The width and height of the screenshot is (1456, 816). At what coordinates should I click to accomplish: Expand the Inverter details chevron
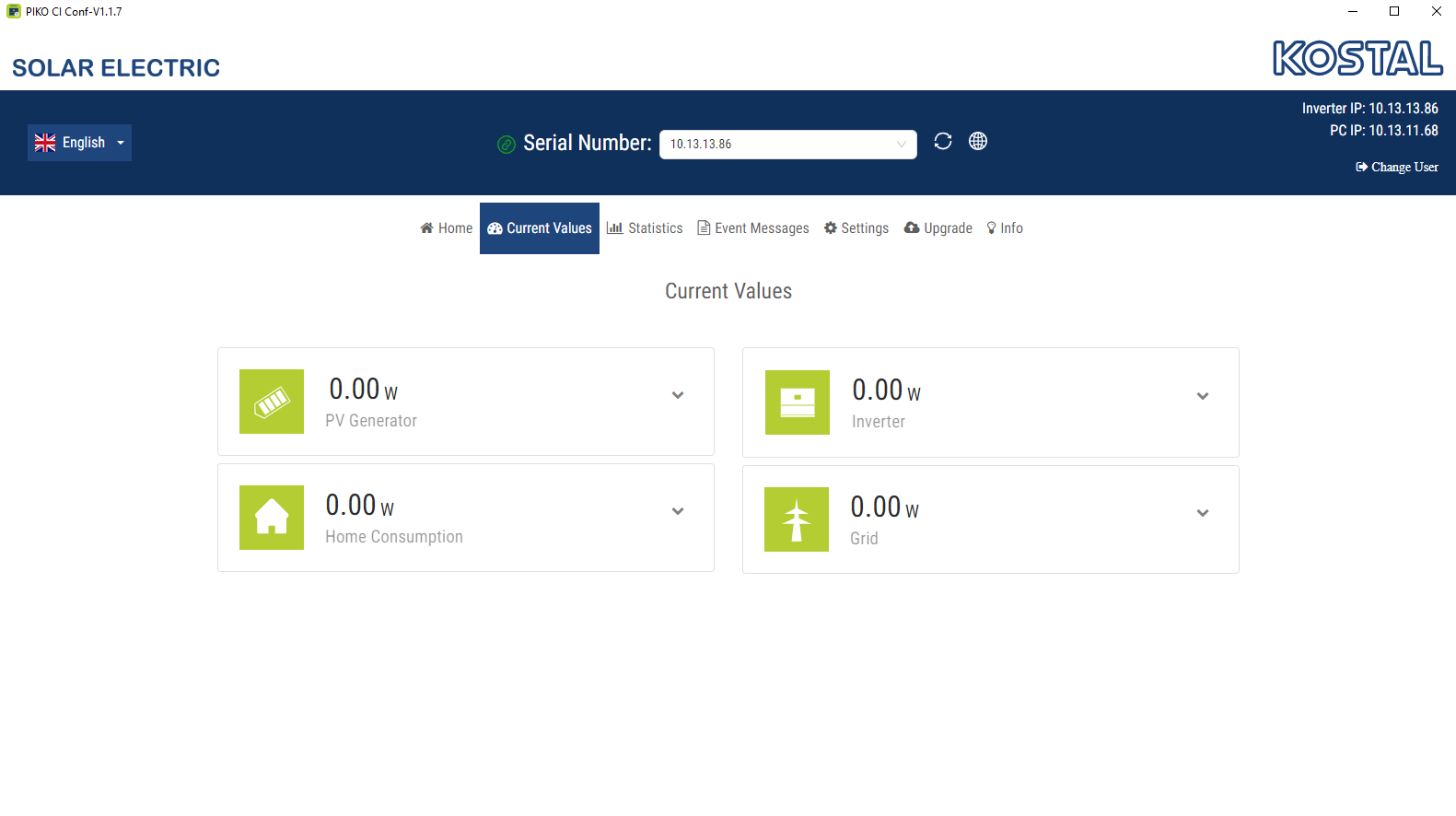tap(1203, 396)
